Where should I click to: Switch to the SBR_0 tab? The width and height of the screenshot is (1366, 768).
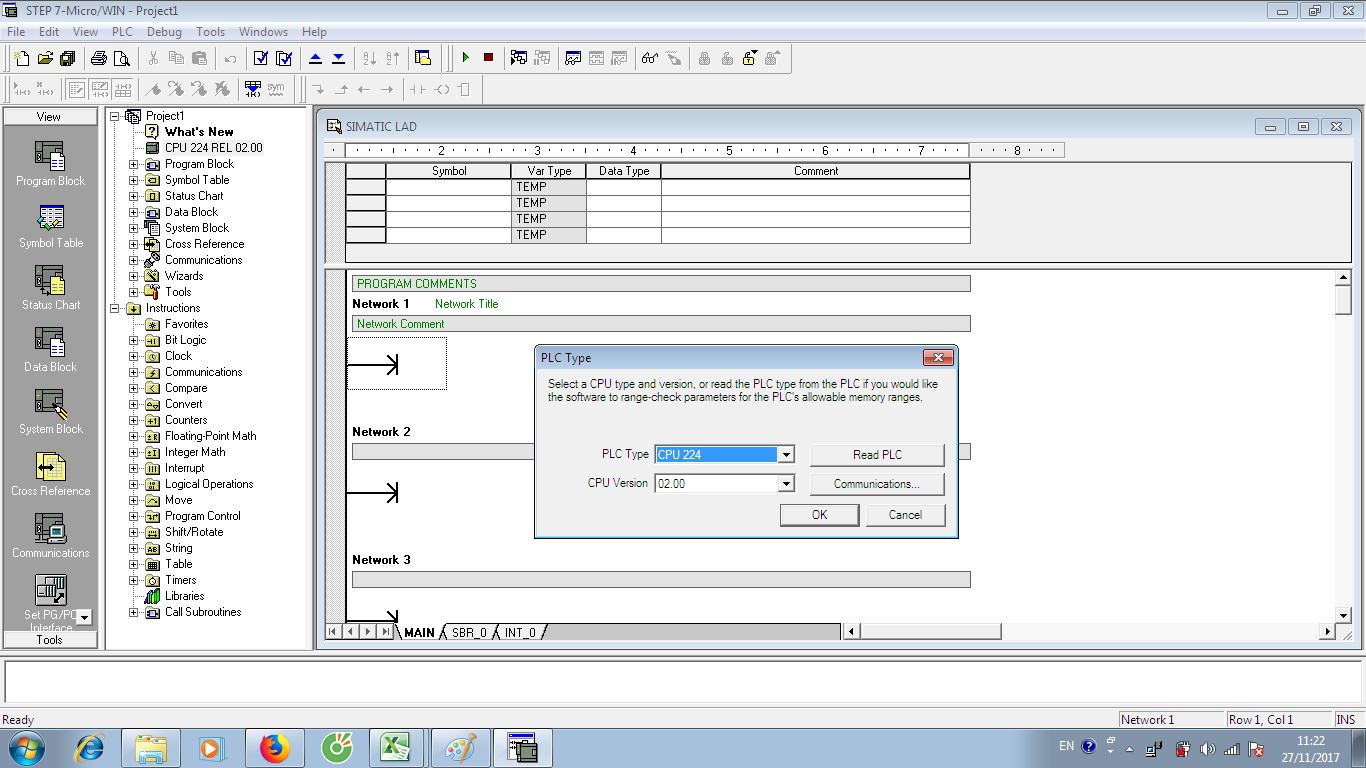[x=469, y=633]
